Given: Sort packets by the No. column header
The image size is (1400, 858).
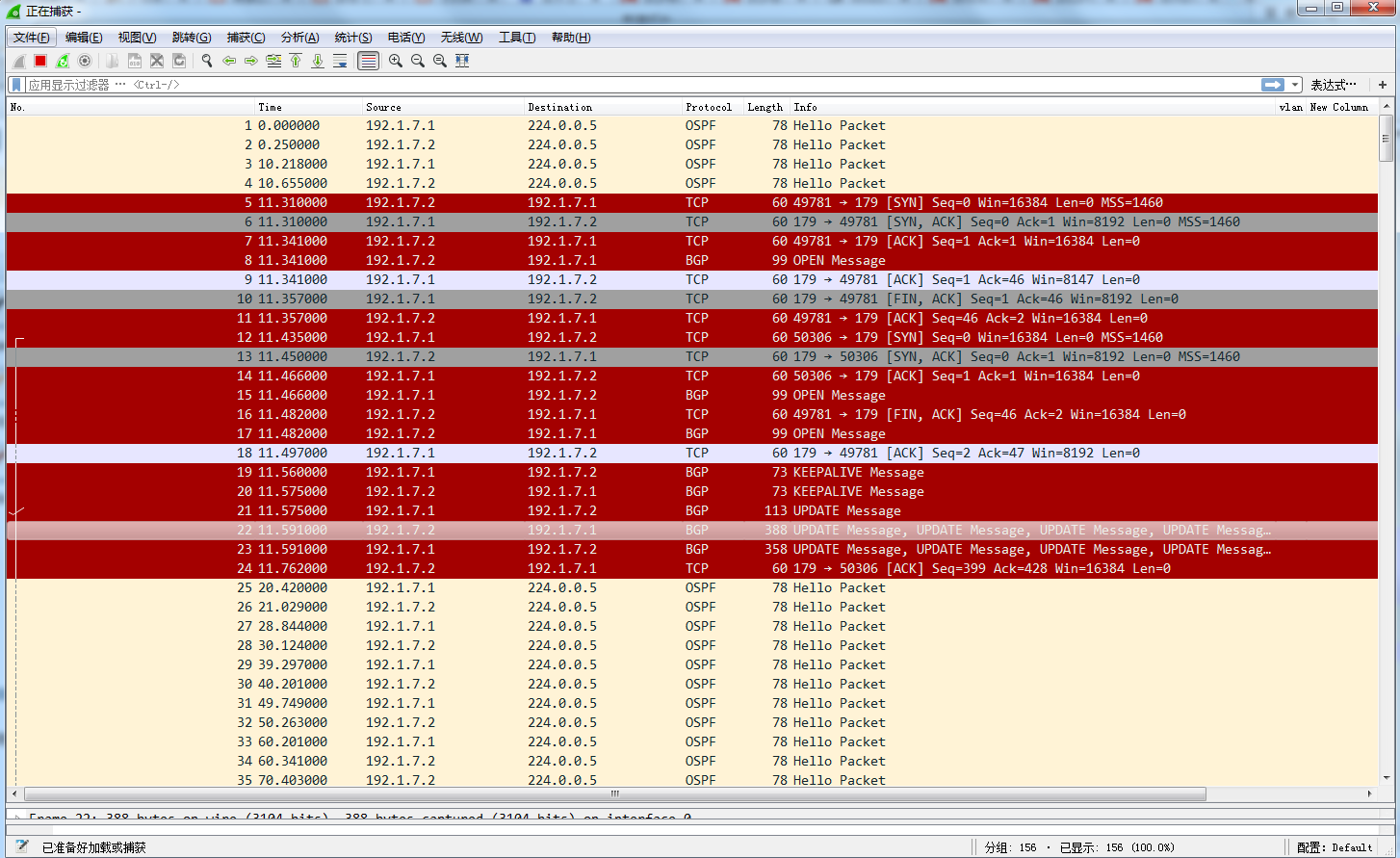Looking at the screenshot, I should [x=131, y=107].
